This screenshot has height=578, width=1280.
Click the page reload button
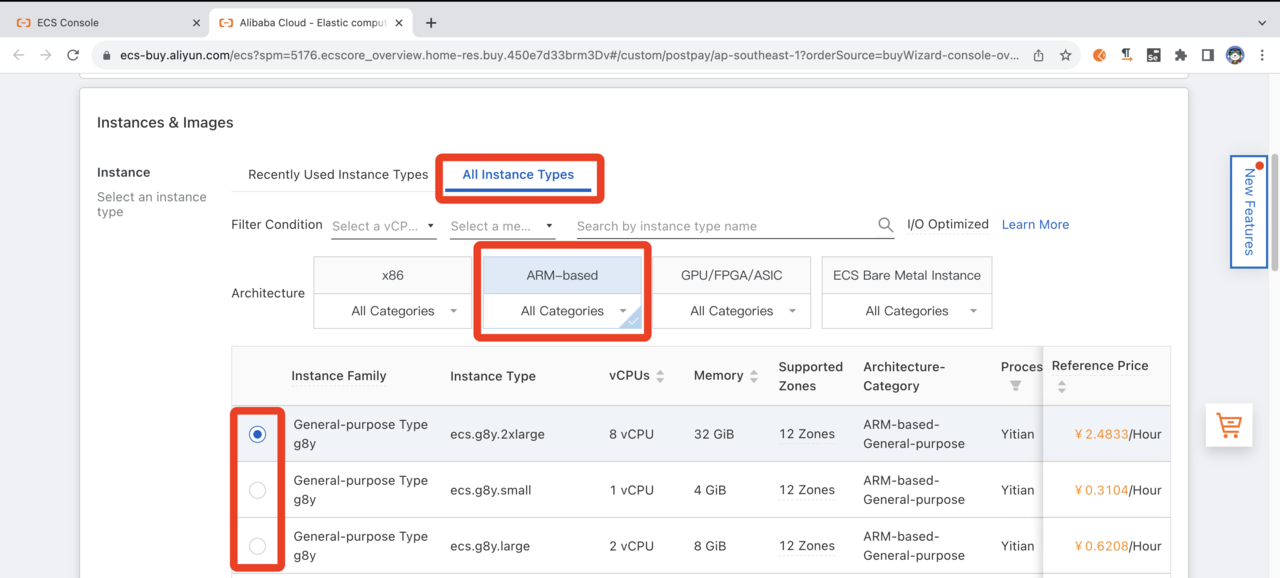click(73, 55)
